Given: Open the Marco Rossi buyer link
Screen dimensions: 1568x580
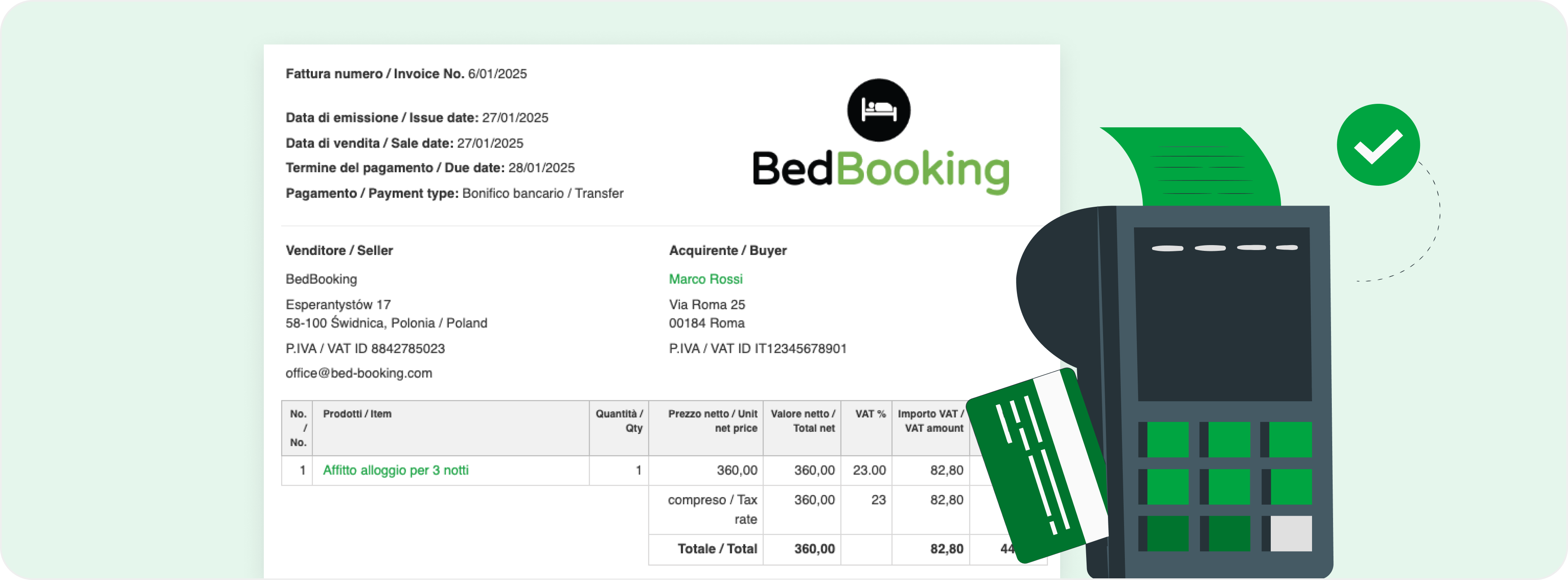Looking at the screenshot, I should point(706,279).
